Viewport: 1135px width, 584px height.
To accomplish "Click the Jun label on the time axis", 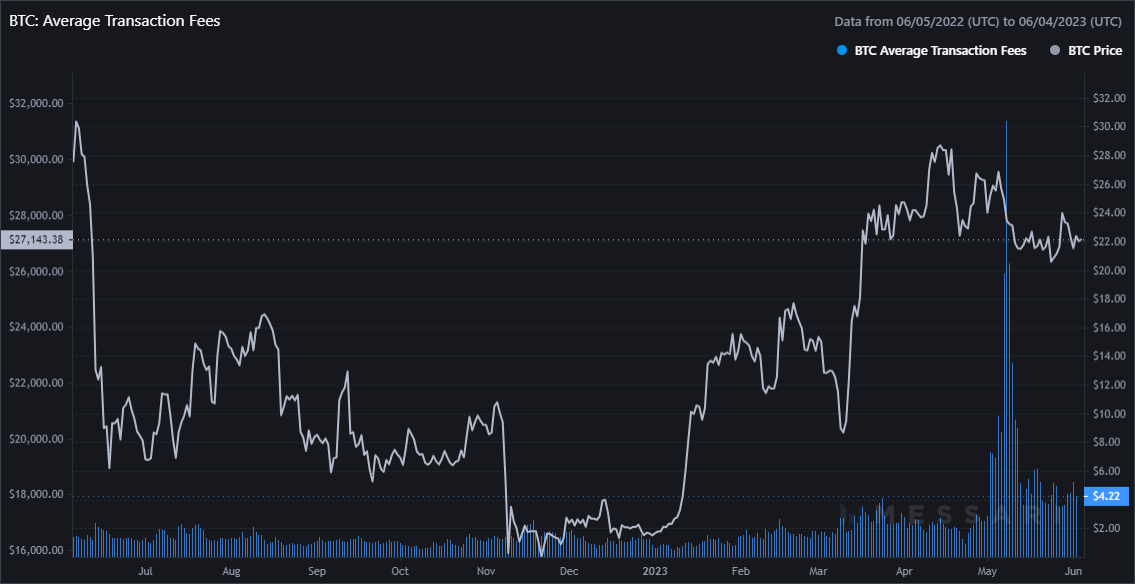I will click(x=1071, y=570).
